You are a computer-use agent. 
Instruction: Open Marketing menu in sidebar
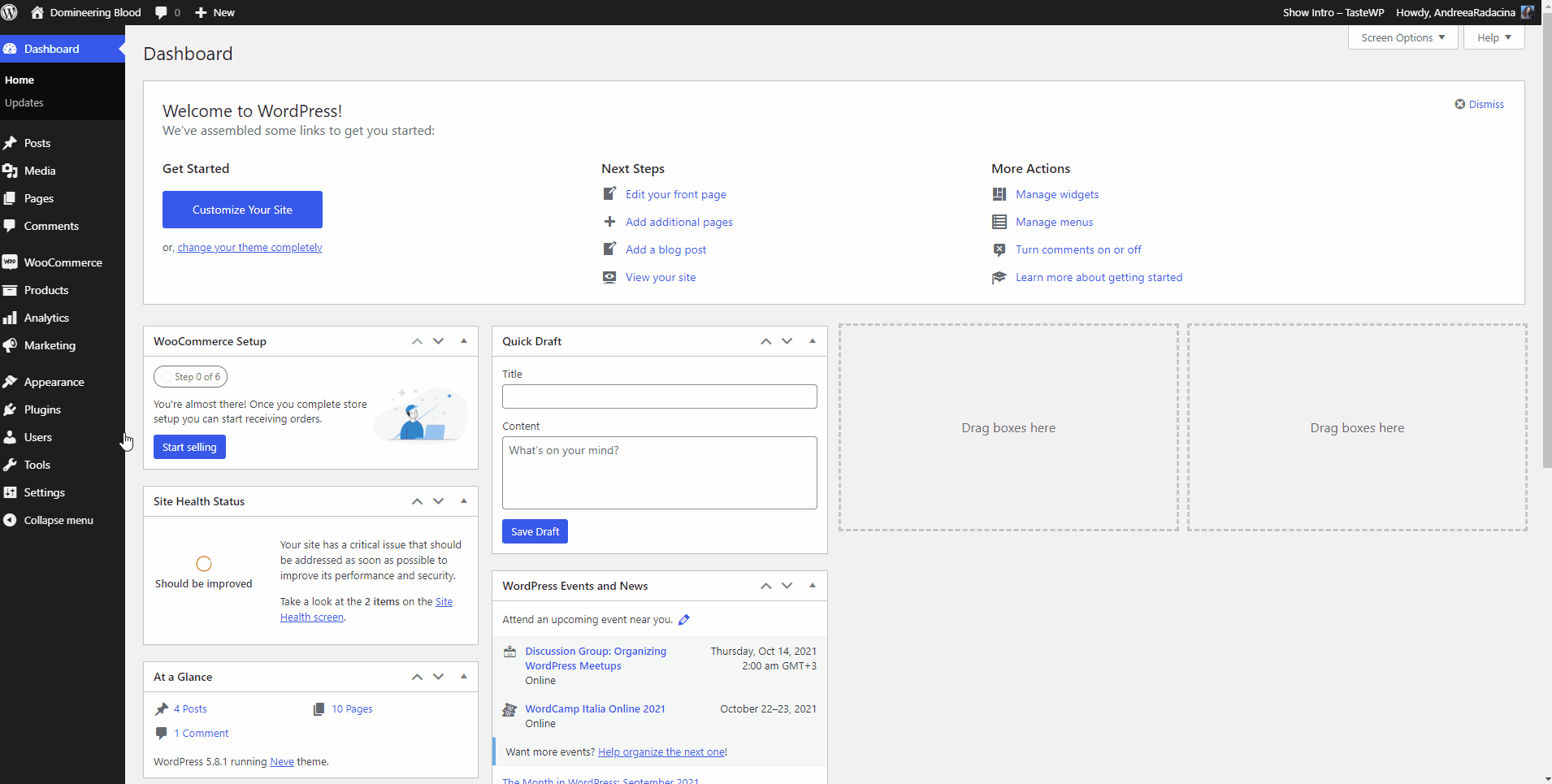(x=63, y=345)
